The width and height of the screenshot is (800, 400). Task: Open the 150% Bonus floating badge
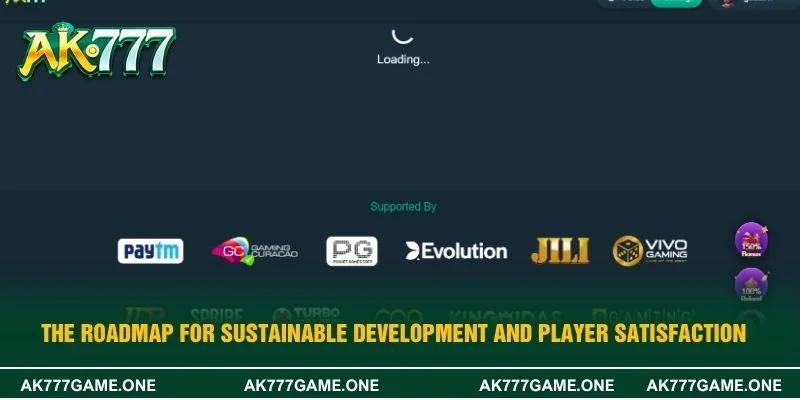tap(751, 240)
